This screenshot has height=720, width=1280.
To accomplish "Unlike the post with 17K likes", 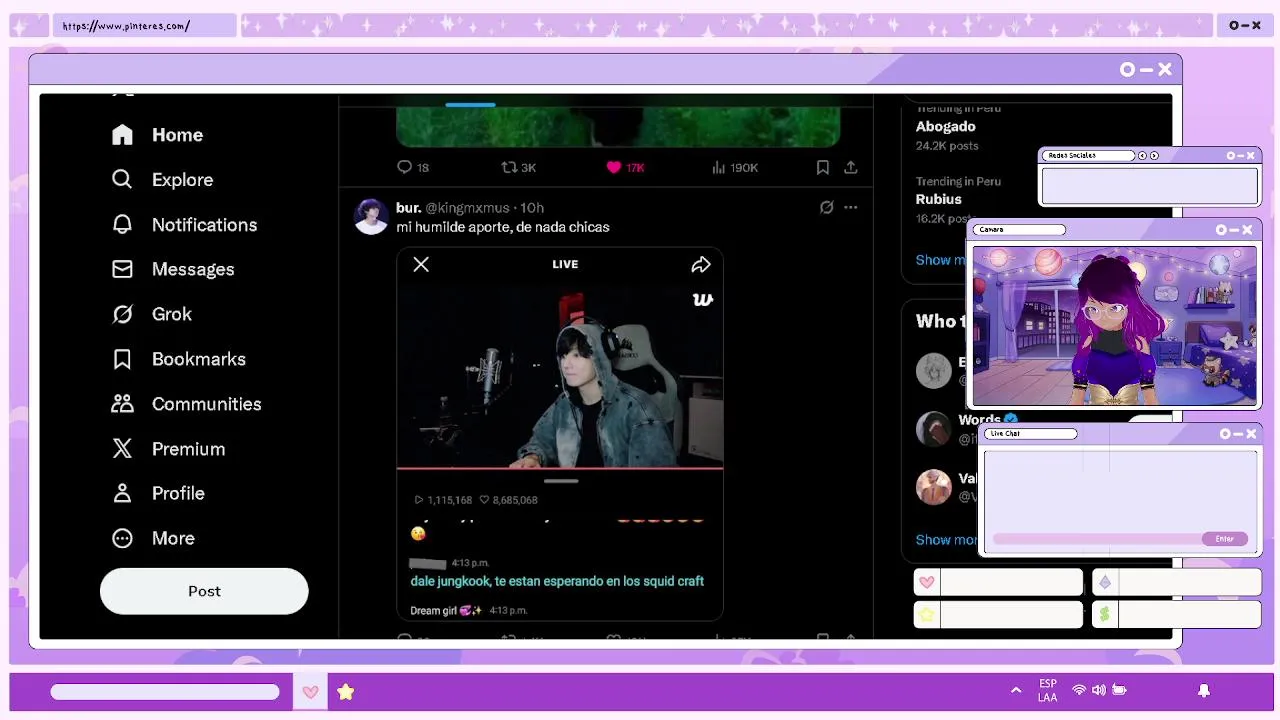I will point(614,167).
